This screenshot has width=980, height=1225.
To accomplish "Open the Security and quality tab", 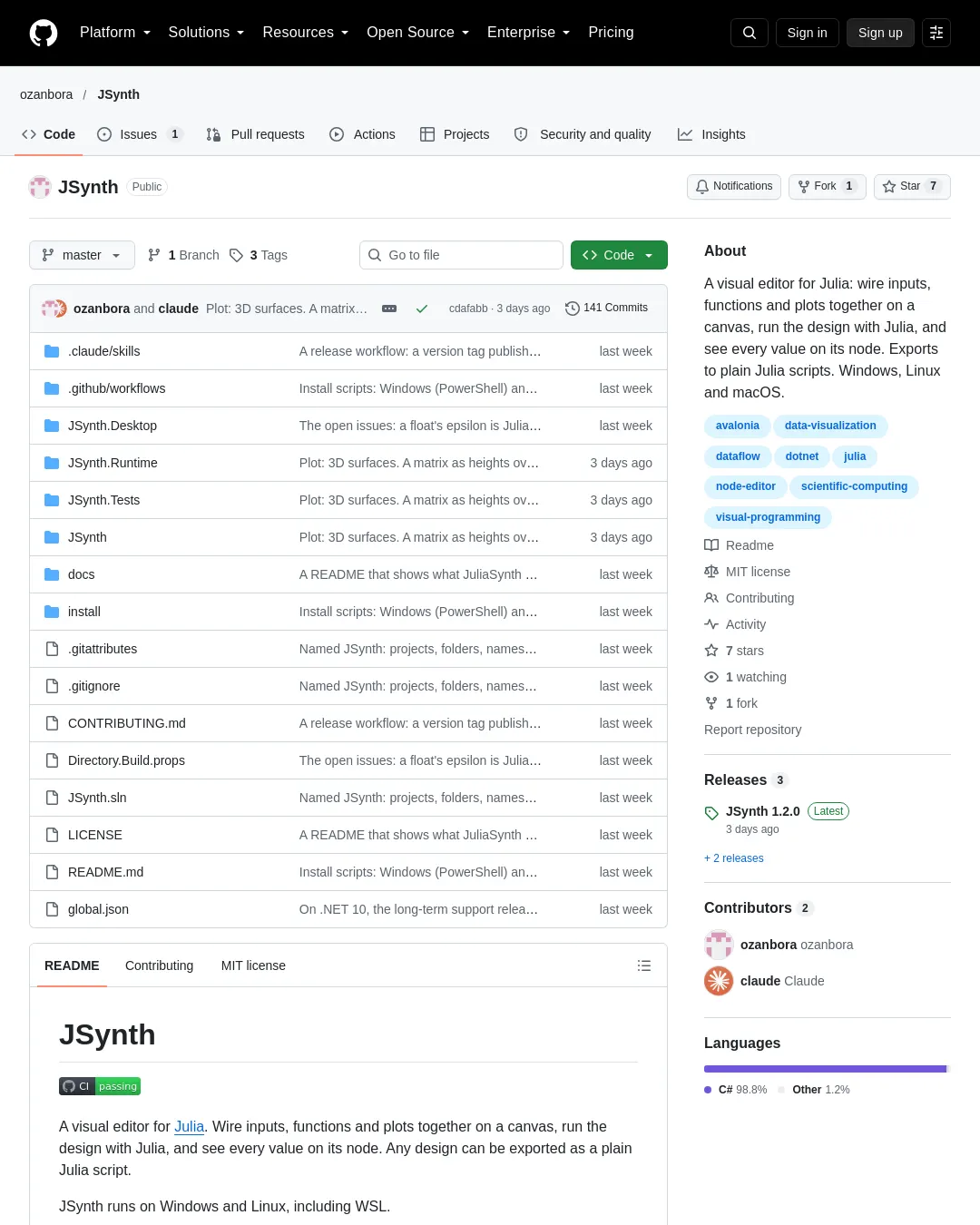I will (583, 134).
